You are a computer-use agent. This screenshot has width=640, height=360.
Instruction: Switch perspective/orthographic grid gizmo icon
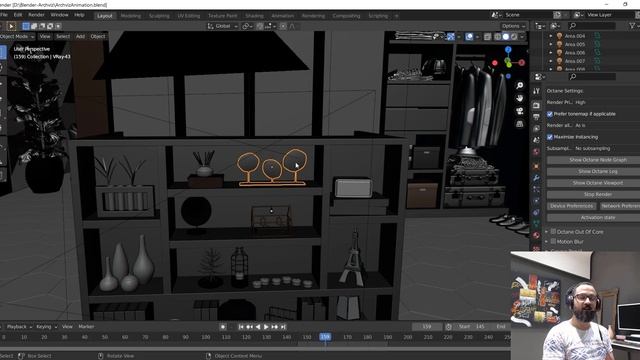pyautogui.click(x=520, y=124)
